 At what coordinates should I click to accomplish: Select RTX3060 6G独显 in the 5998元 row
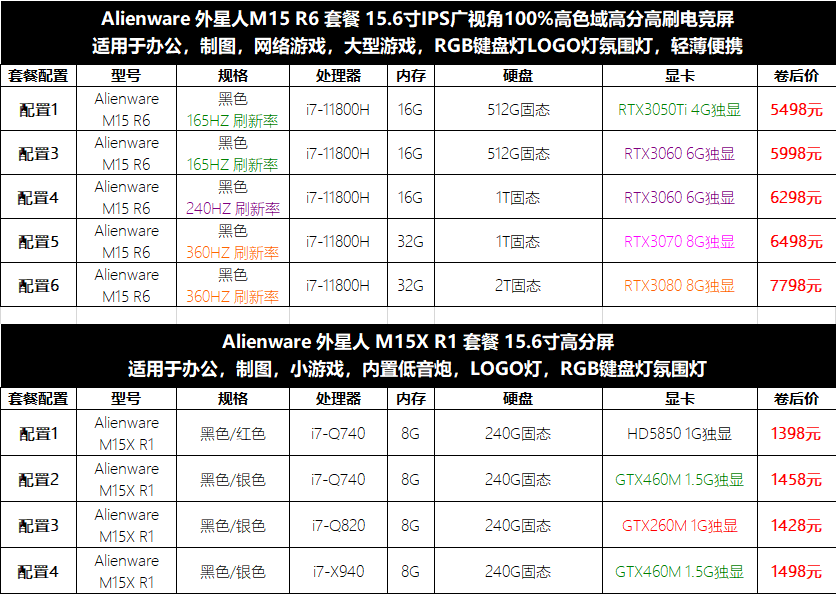(x=680, y=154)
